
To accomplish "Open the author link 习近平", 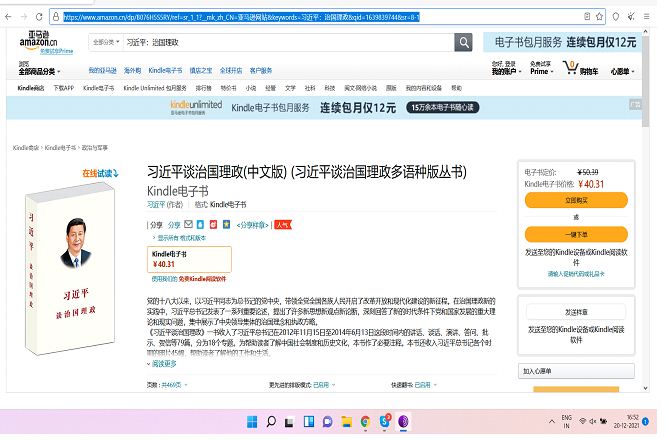I will tap(156, 204).
